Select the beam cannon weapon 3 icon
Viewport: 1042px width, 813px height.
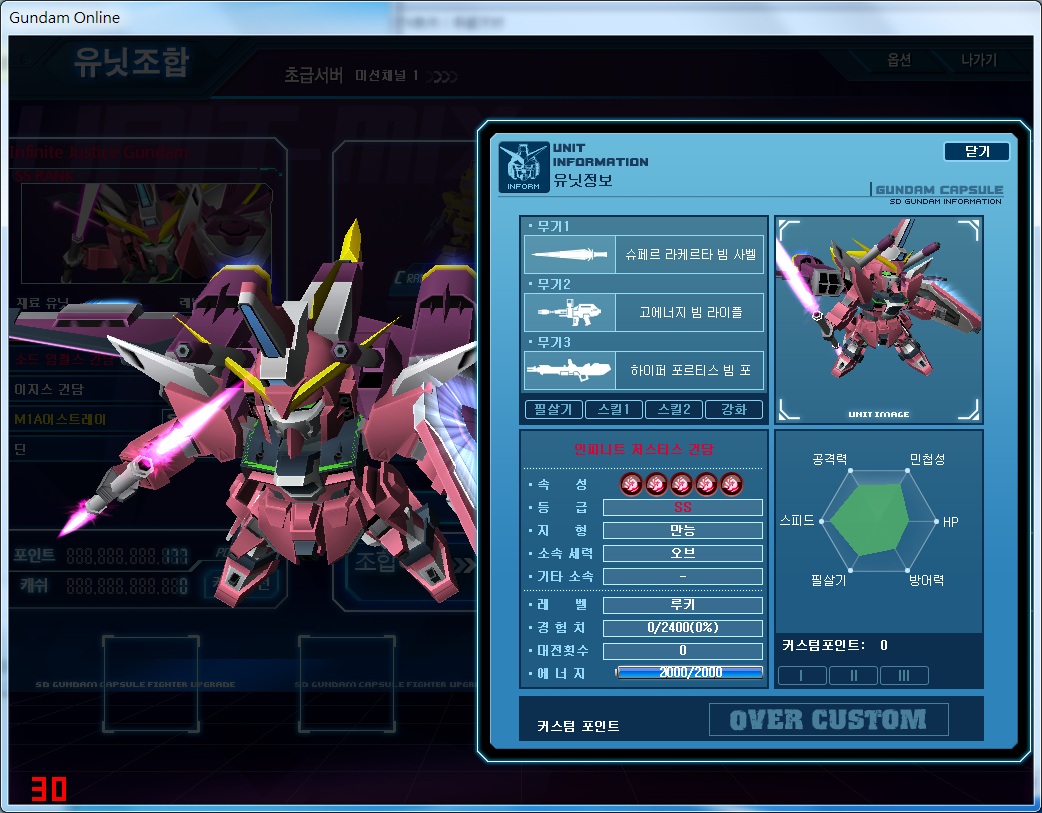click(570, 370)
